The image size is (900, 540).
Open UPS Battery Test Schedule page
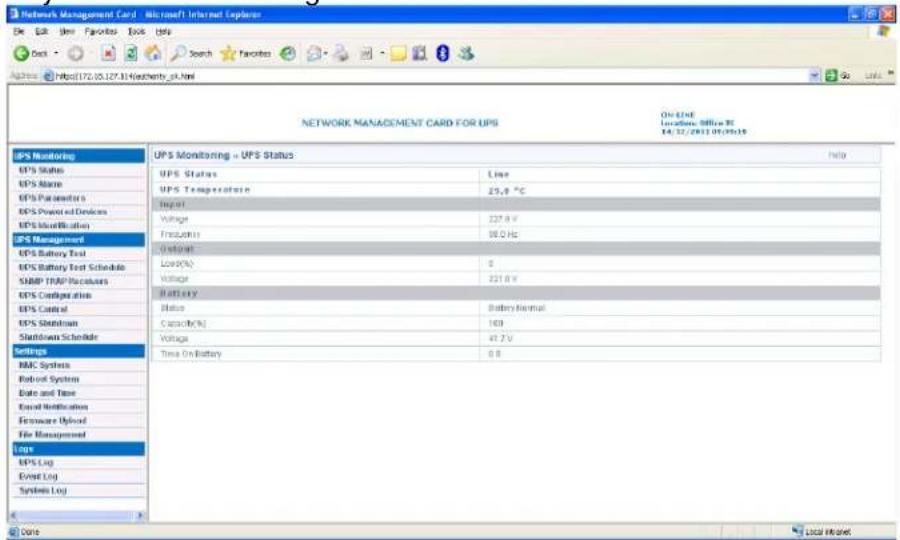point(72,267)
